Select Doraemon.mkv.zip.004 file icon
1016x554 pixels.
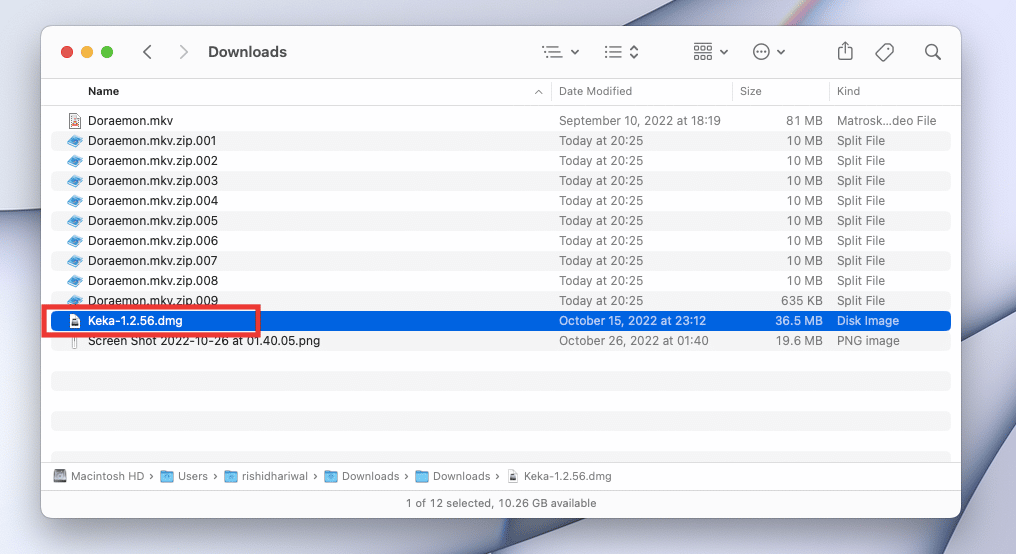click(75, 201)
